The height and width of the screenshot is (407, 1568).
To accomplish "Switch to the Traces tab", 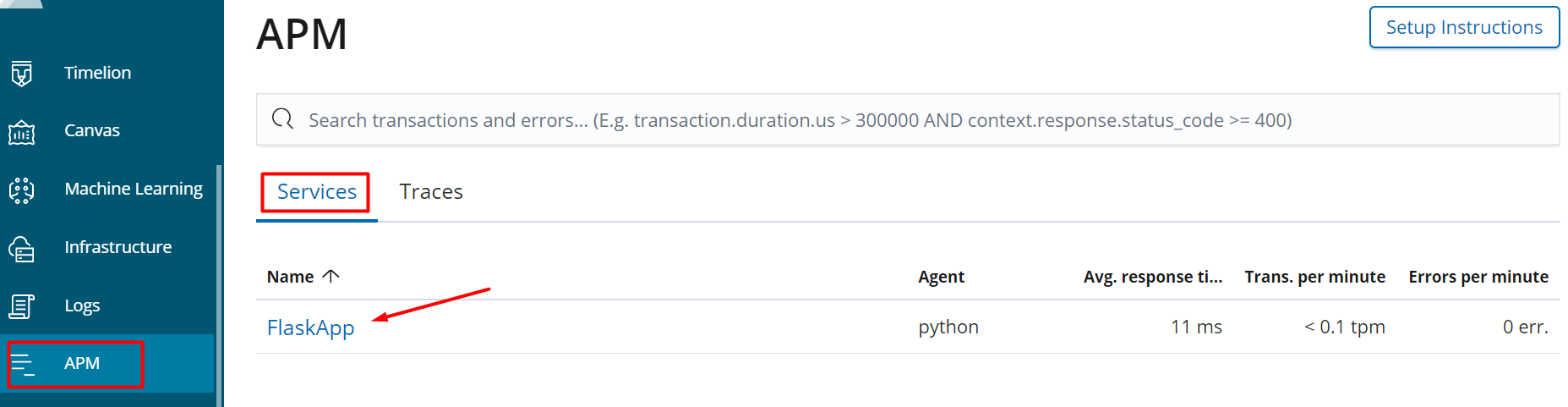I will click(x=431, y=192).
